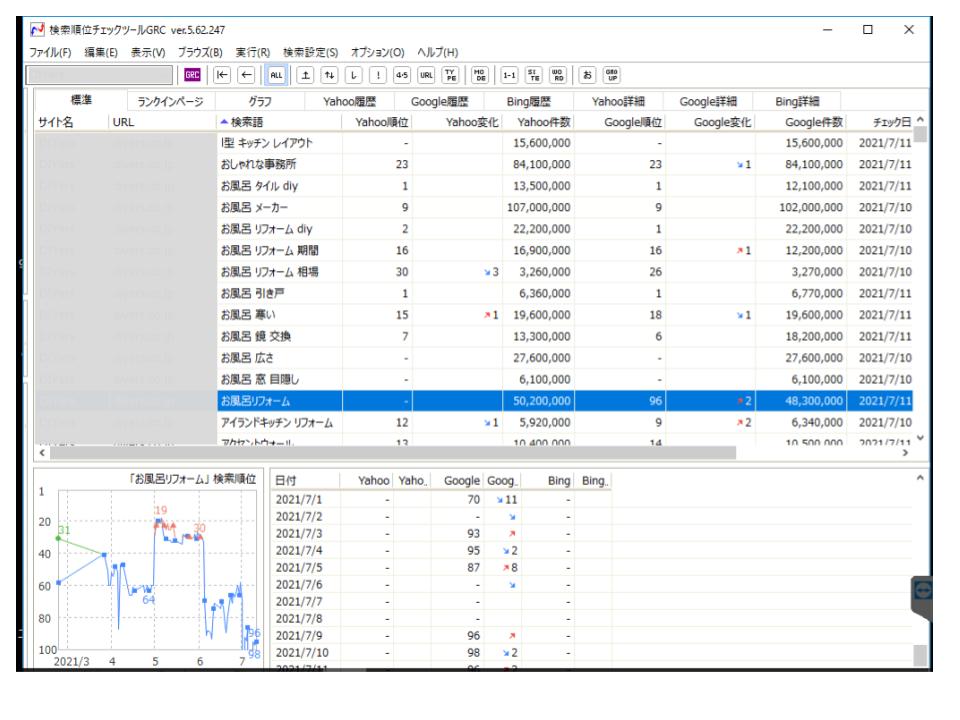Toggle the ALL filter toolbar button
This screenshot has width=960, height=720.
pos(276,75)
